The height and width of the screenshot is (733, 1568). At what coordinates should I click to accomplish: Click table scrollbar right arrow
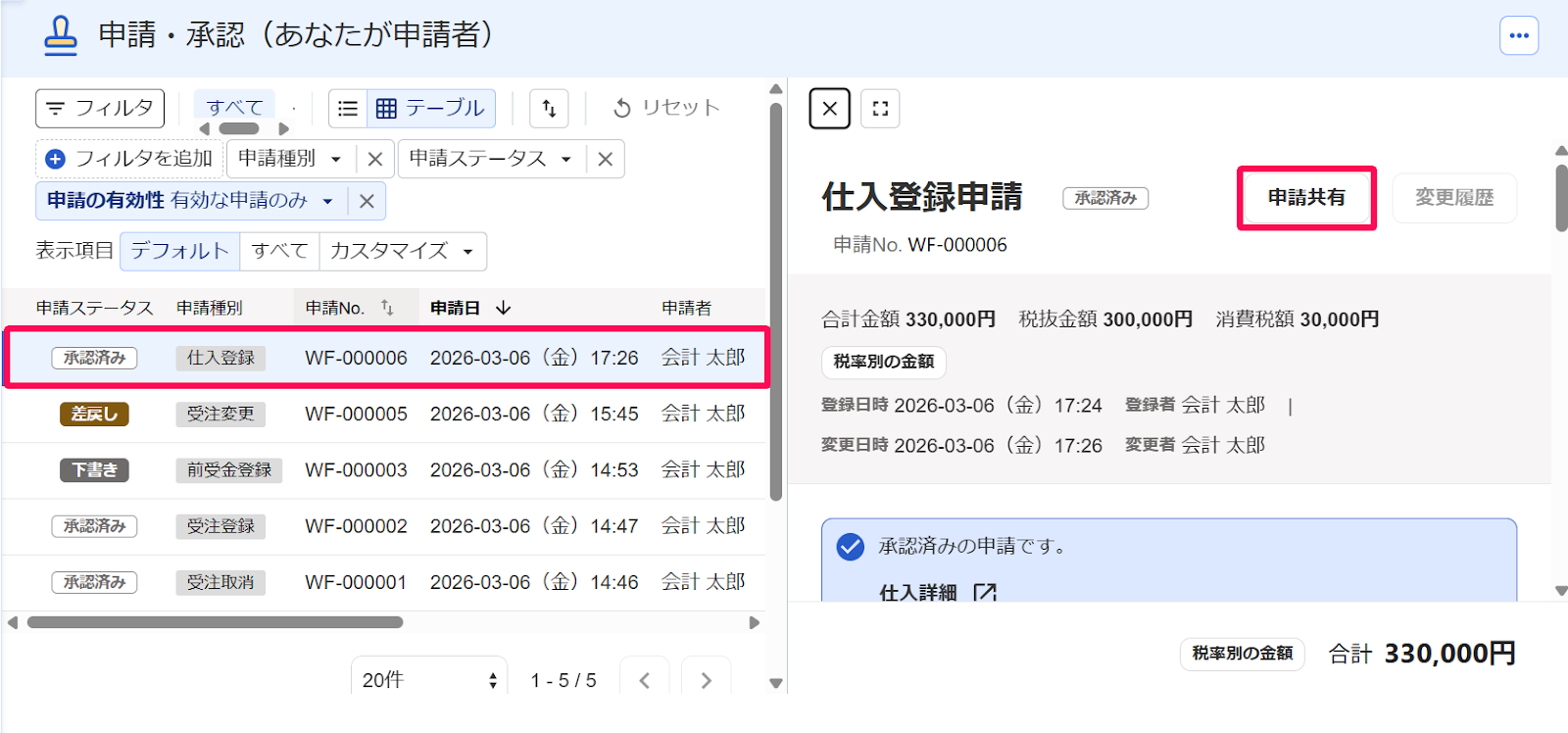[754, 622]
